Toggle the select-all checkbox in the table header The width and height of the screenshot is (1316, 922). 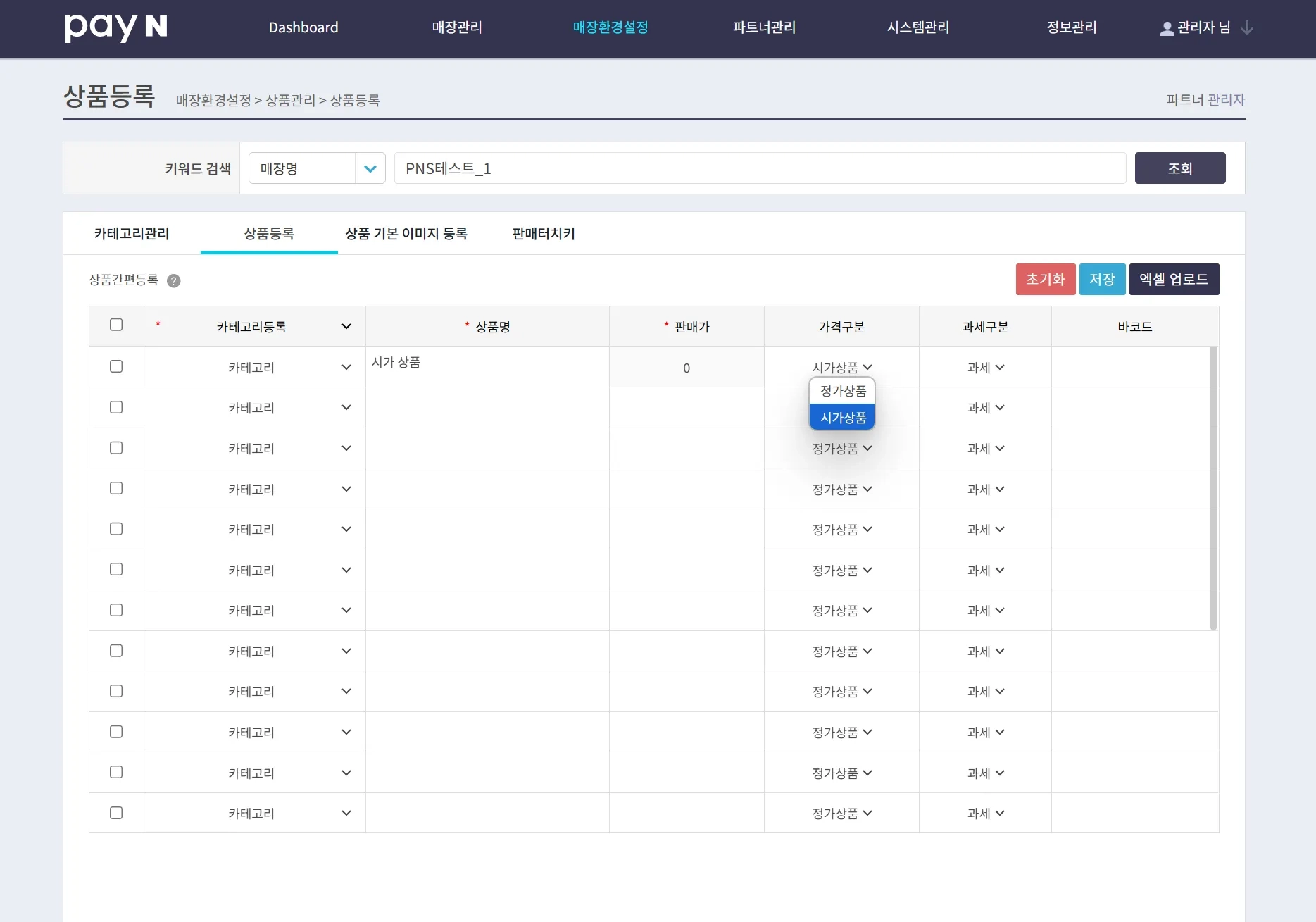(116, 325)
